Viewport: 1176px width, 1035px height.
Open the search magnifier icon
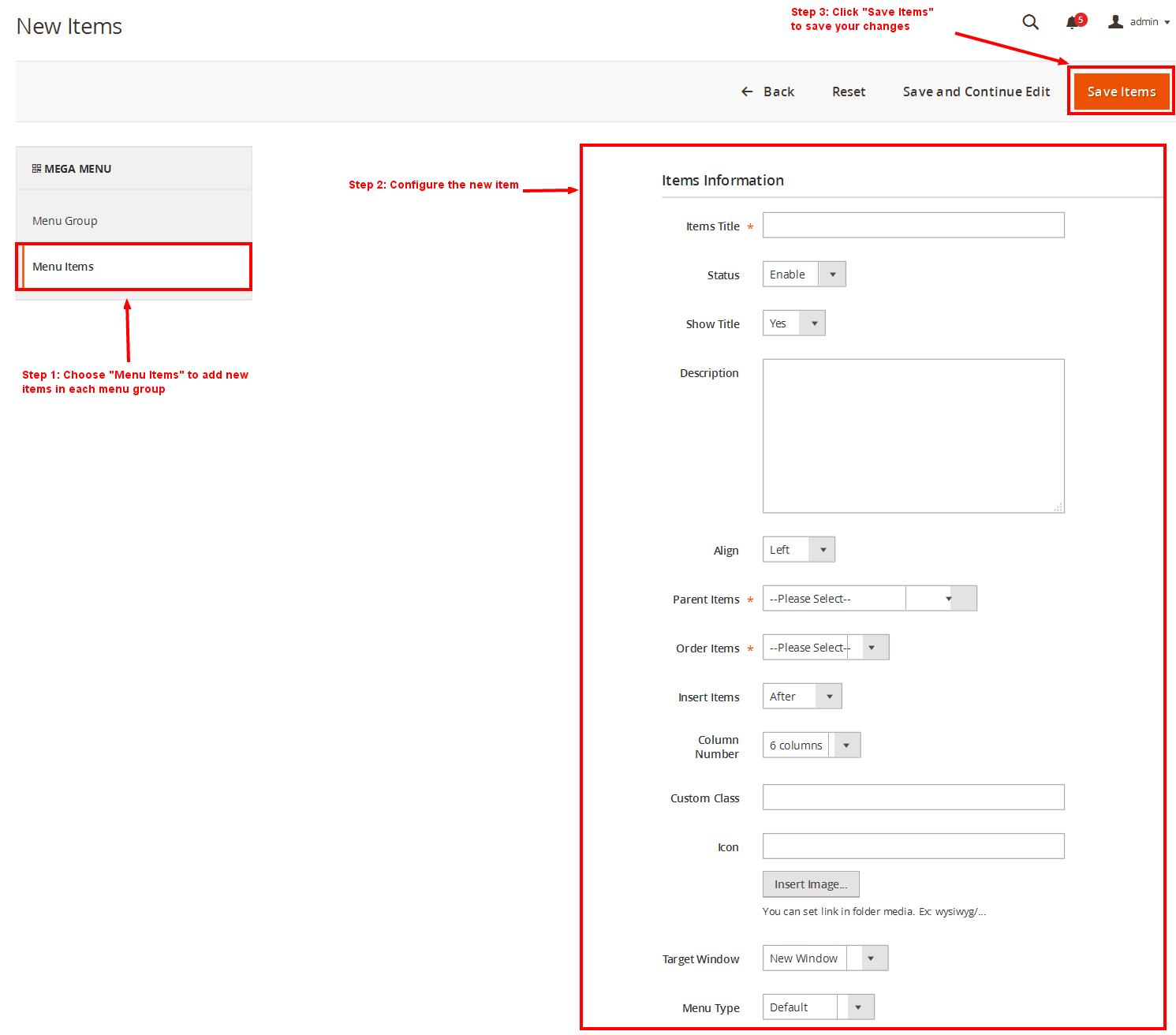click(x=1030, y=22)
